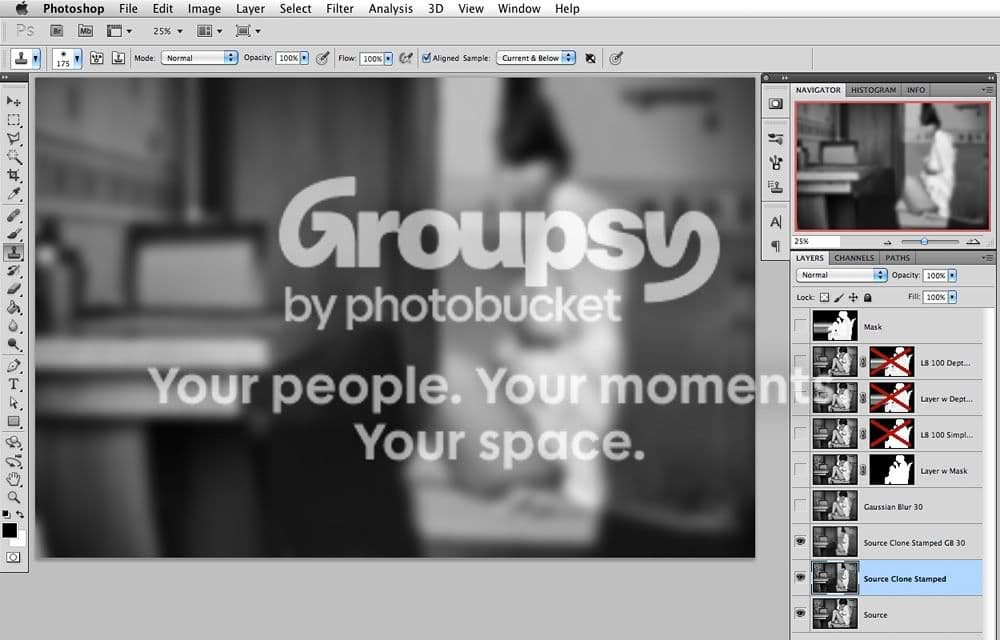Viewport: 1000px width, 640px height.
Task: Open Arrange Documents dropdown
Action: pos(210,31)
